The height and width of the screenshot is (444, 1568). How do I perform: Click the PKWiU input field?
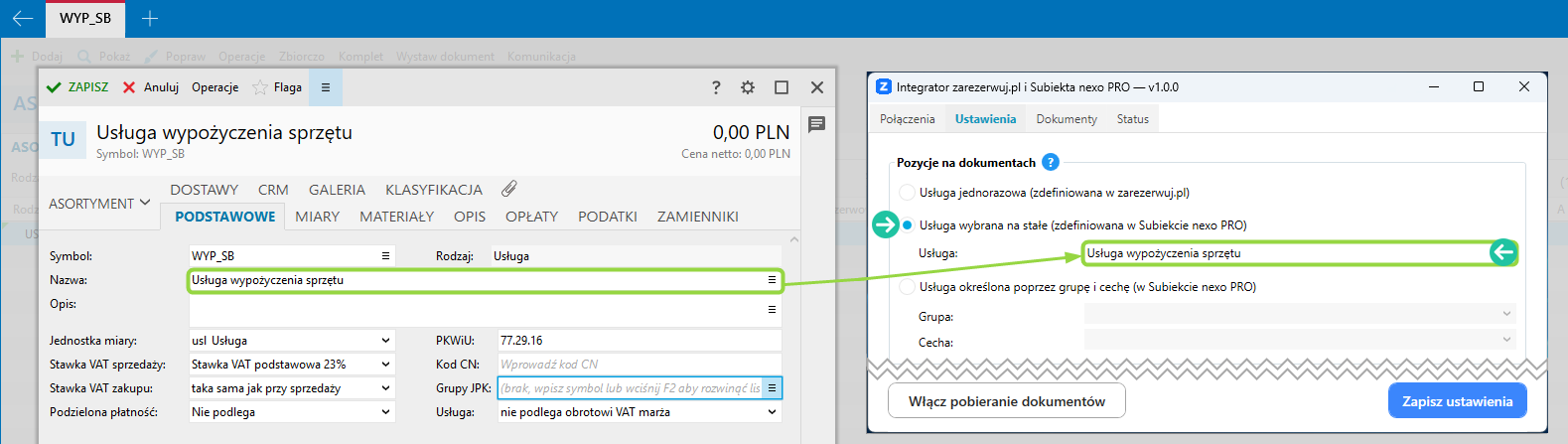tap(639, 341)
